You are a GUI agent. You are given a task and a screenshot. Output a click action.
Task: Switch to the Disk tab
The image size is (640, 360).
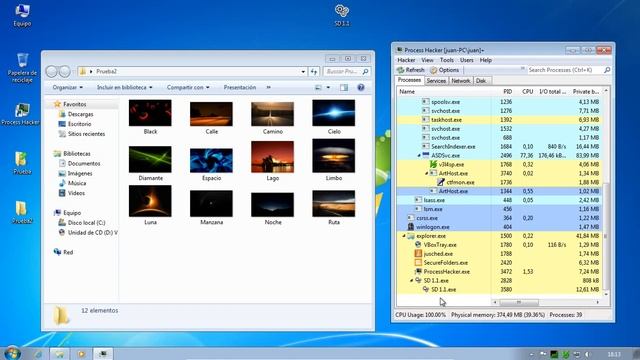tap(481, 81)
